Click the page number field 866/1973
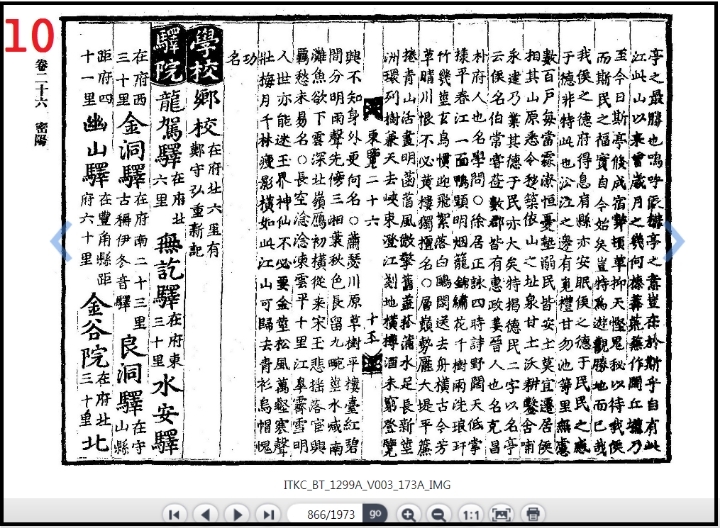 coord(325,515)
